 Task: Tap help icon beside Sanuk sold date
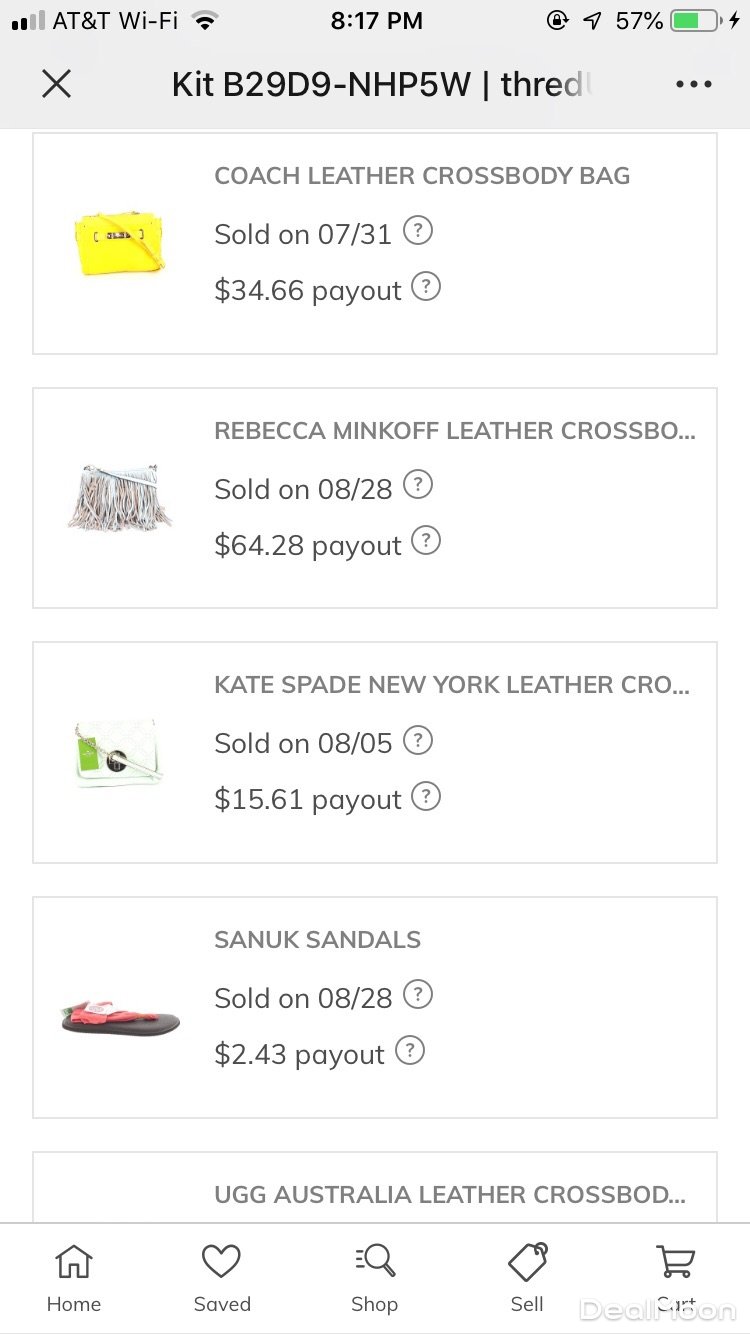tap(418, 995)
